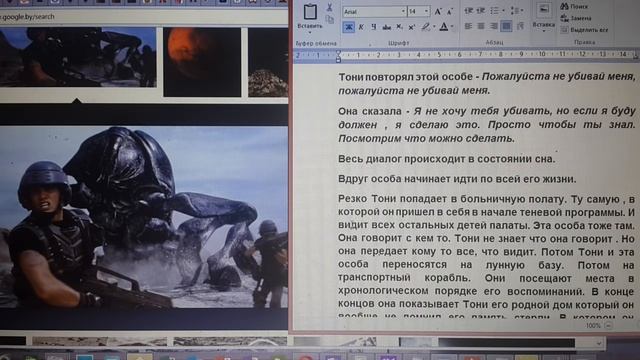Click the Paste clipboard icon in WordPad
The height and width of the screenshot is (360, 640).
310,11
